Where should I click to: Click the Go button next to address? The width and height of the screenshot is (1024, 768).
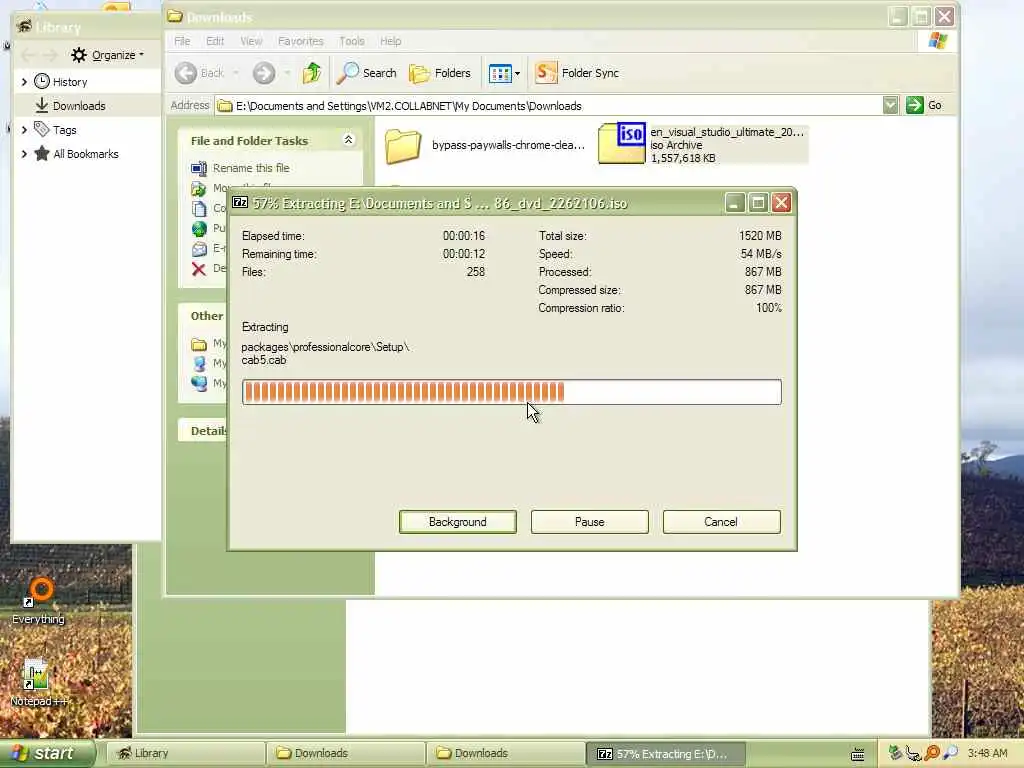[924, 105]
